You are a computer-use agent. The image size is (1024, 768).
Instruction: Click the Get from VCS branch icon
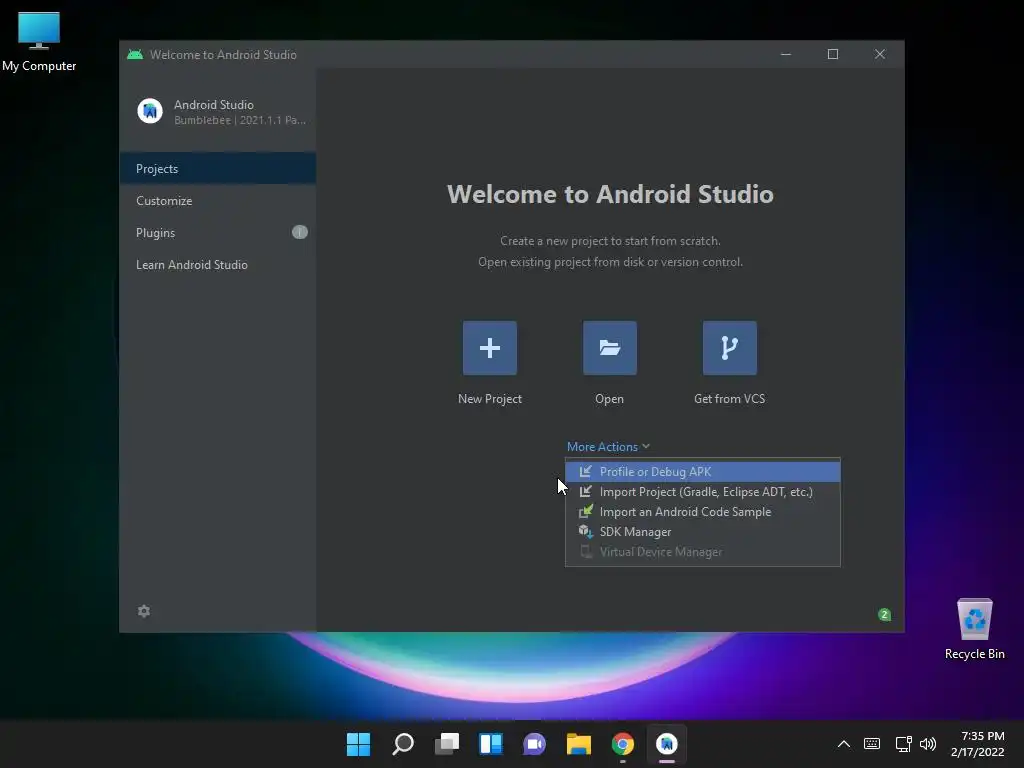click(x=729, y=348)
